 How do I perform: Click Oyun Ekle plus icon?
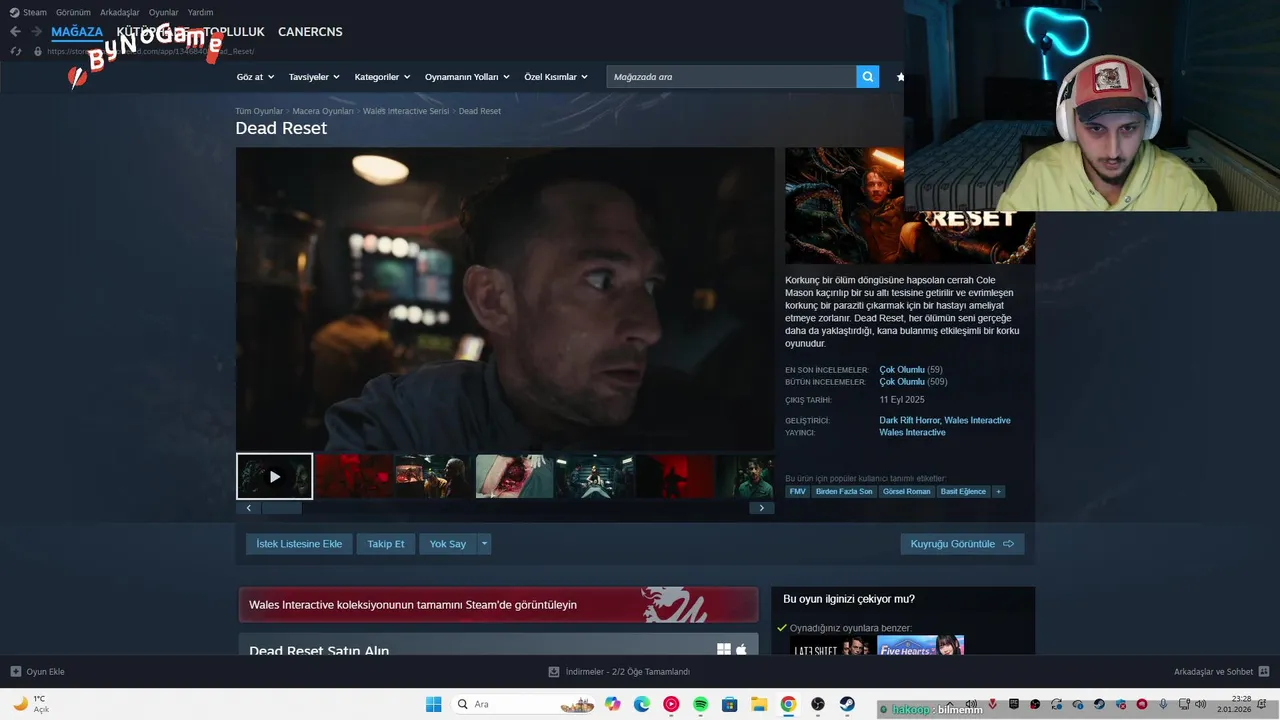16,672
